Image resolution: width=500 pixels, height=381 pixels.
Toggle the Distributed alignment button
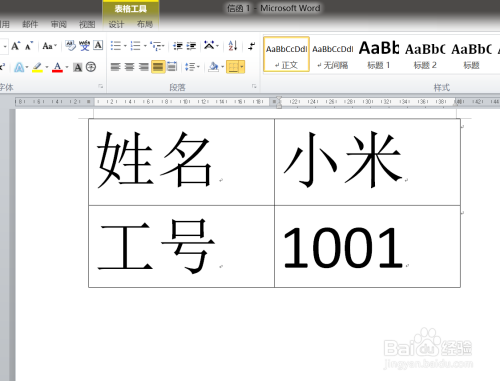(x=172, y=67)
